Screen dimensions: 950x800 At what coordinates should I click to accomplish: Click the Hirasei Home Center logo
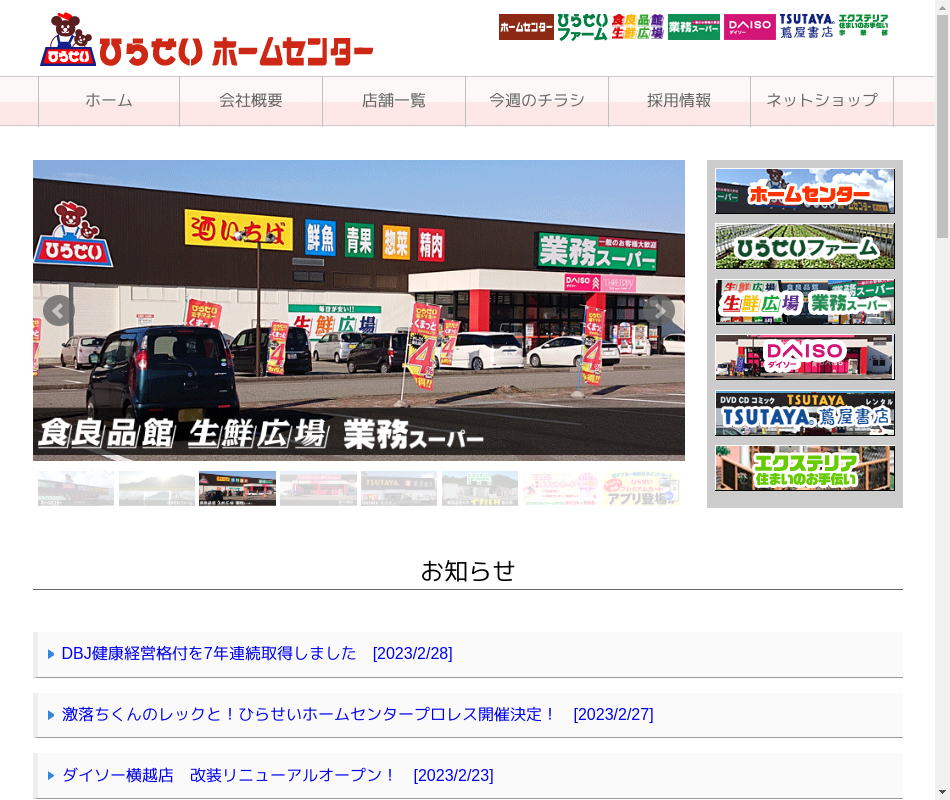(x=207, y=42)
